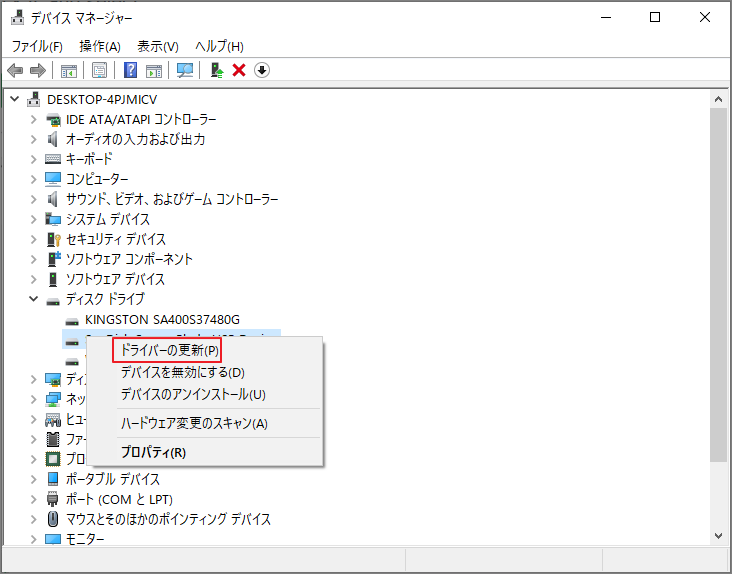Open the 表示(V) menu
This screenshot has height=574, width=732.
pyautogui.click(x=158, y=46)
